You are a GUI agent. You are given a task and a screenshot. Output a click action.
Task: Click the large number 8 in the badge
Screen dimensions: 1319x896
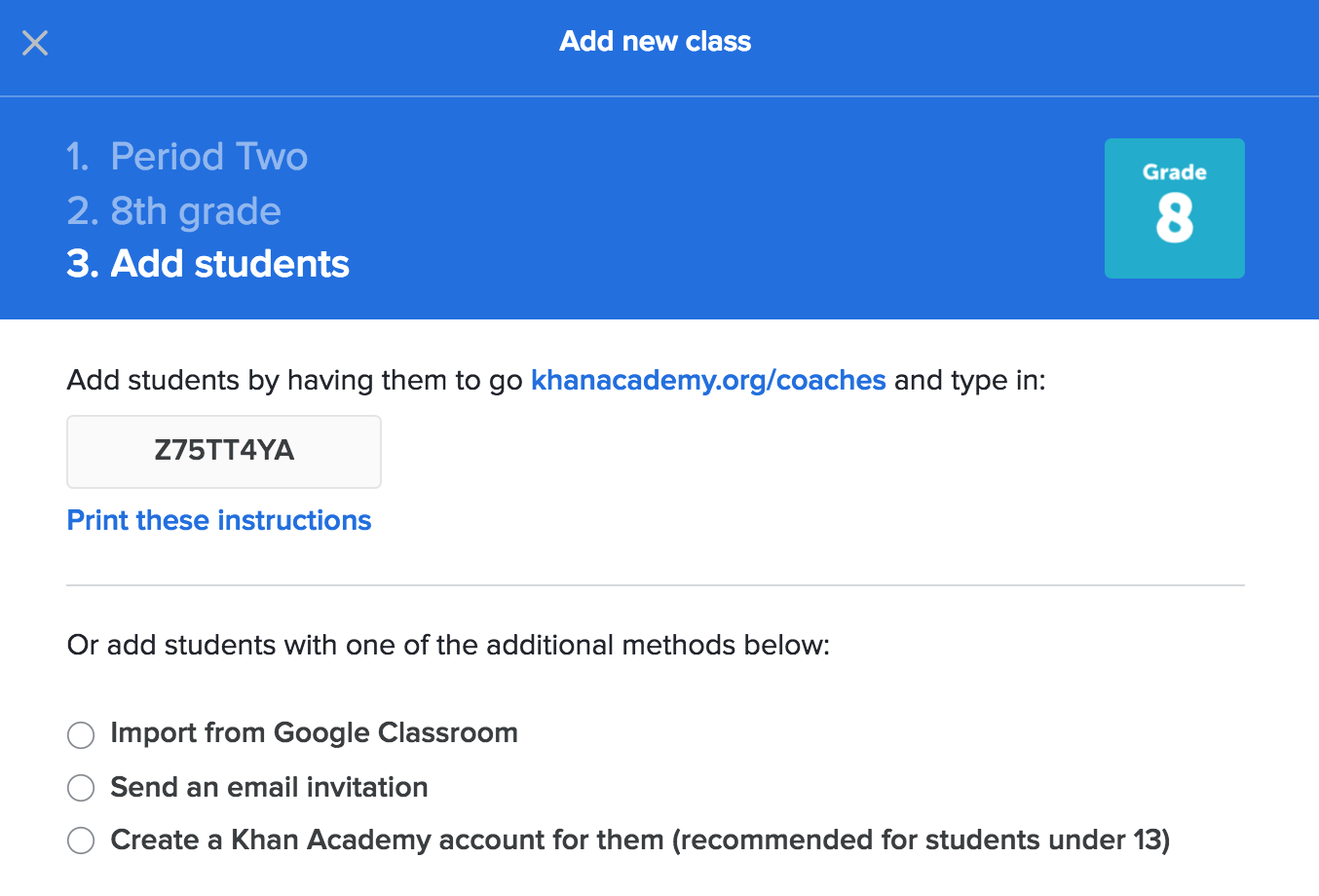click(1174, 218)
